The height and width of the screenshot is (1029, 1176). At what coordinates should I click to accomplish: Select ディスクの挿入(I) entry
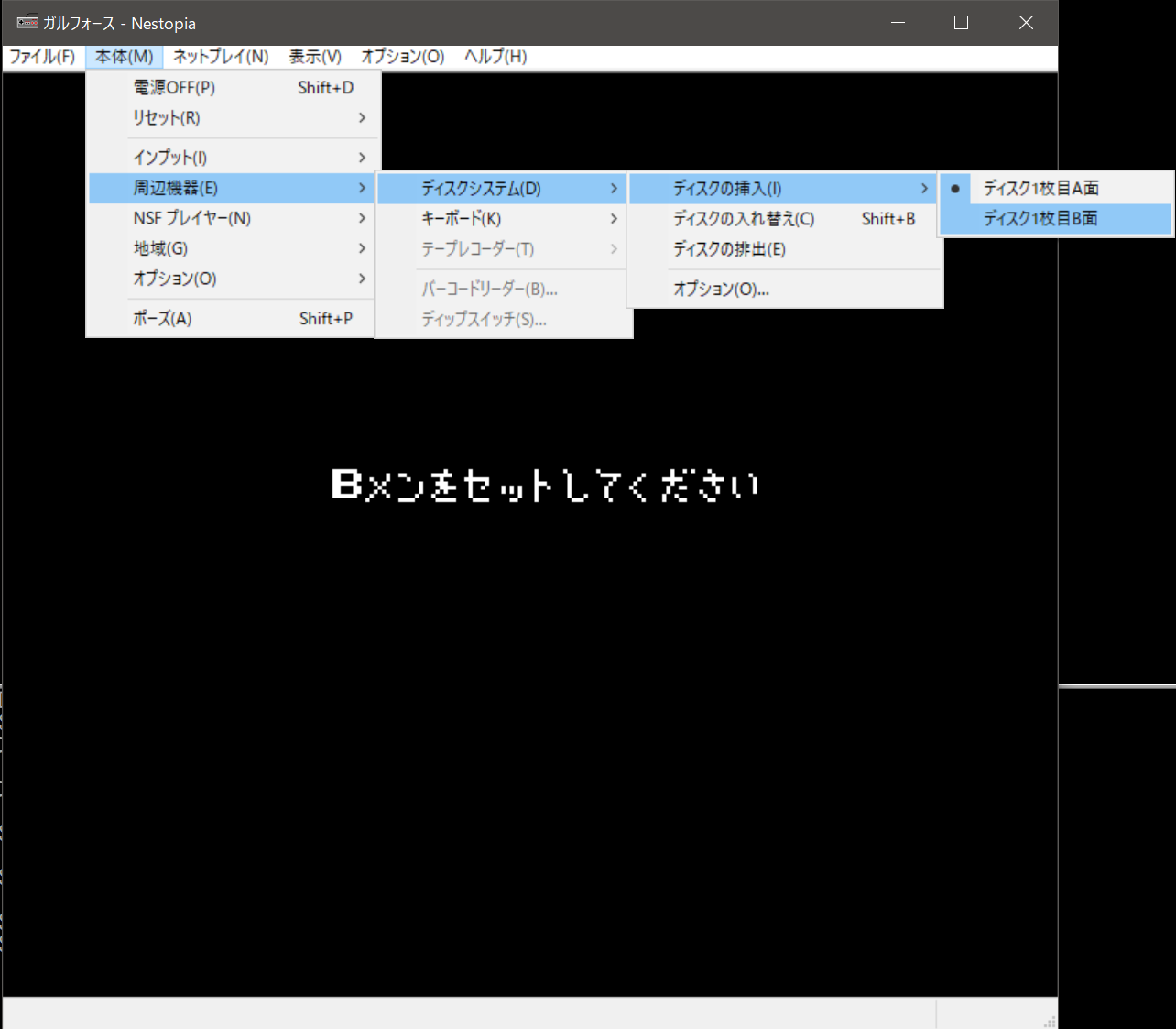tap(783, 189)
